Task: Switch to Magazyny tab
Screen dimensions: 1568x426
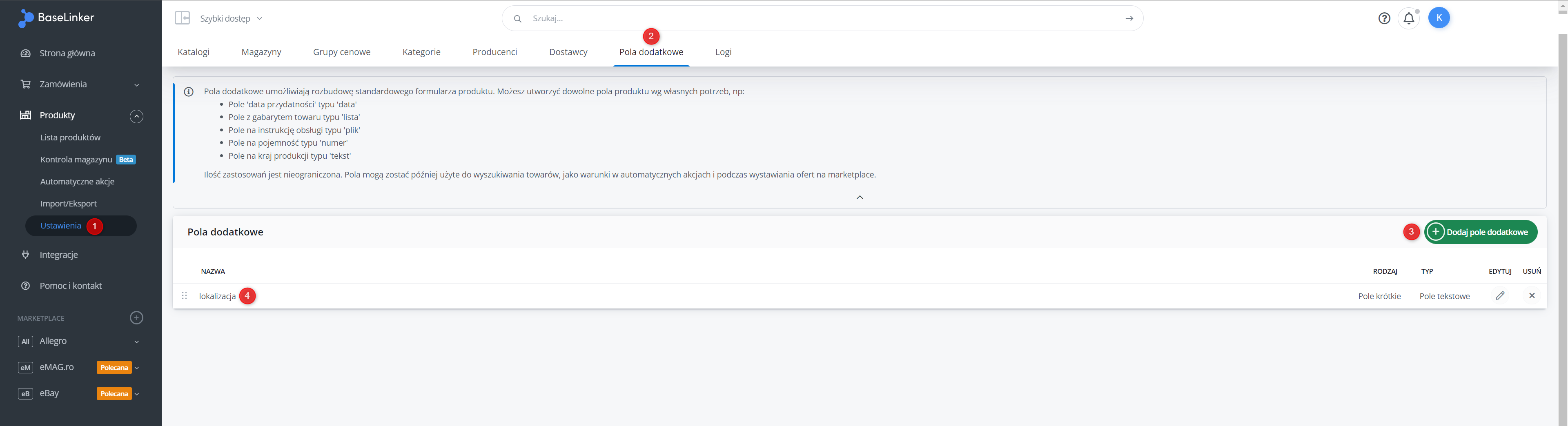Action: point(261,52)
